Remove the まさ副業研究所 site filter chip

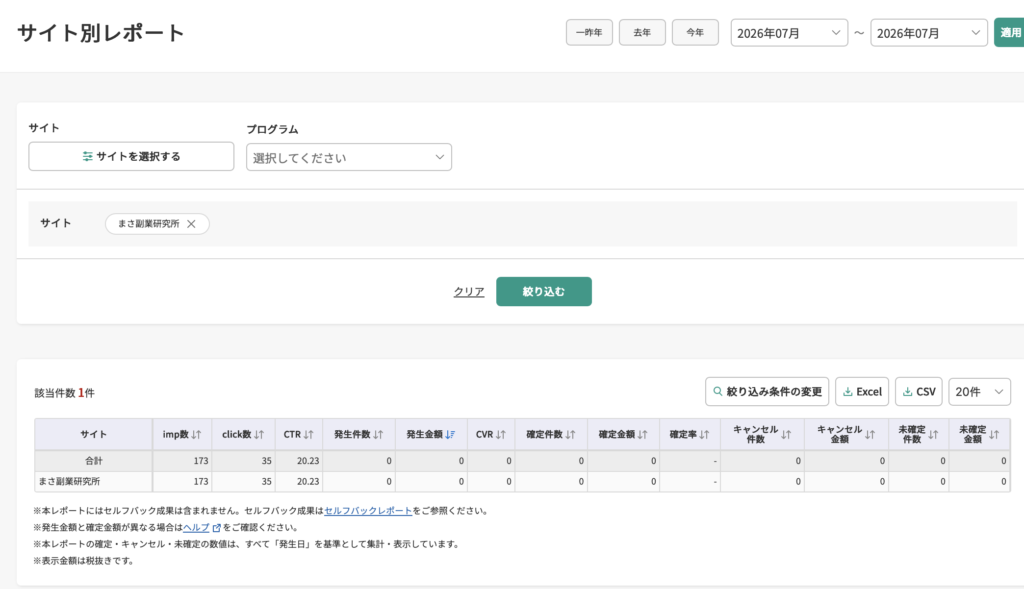[191, 224]
